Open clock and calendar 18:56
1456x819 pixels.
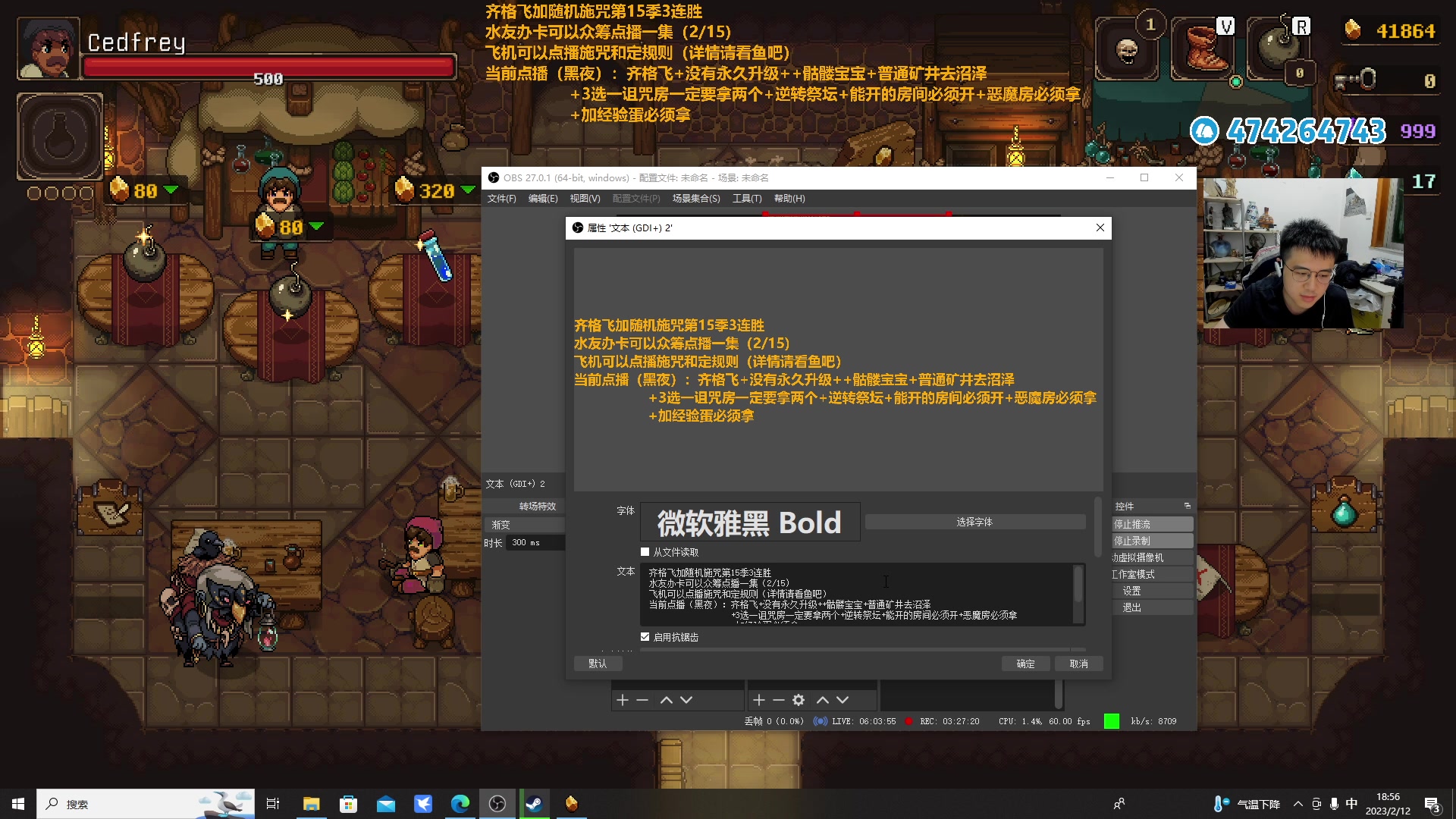tap(1388, 804)
